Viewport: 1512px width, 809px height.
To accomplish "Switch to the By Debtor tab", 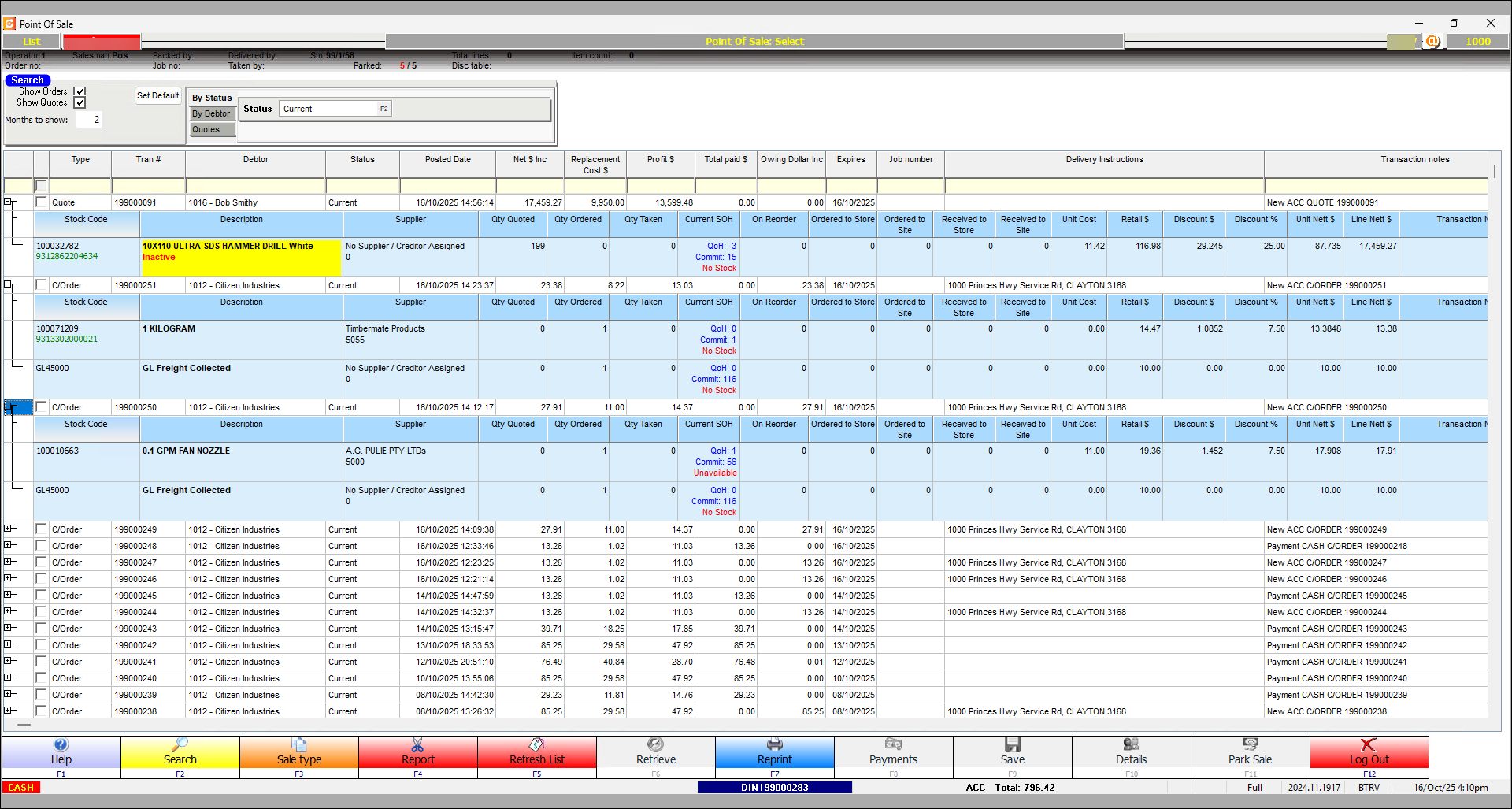I will tap(211, 113).
